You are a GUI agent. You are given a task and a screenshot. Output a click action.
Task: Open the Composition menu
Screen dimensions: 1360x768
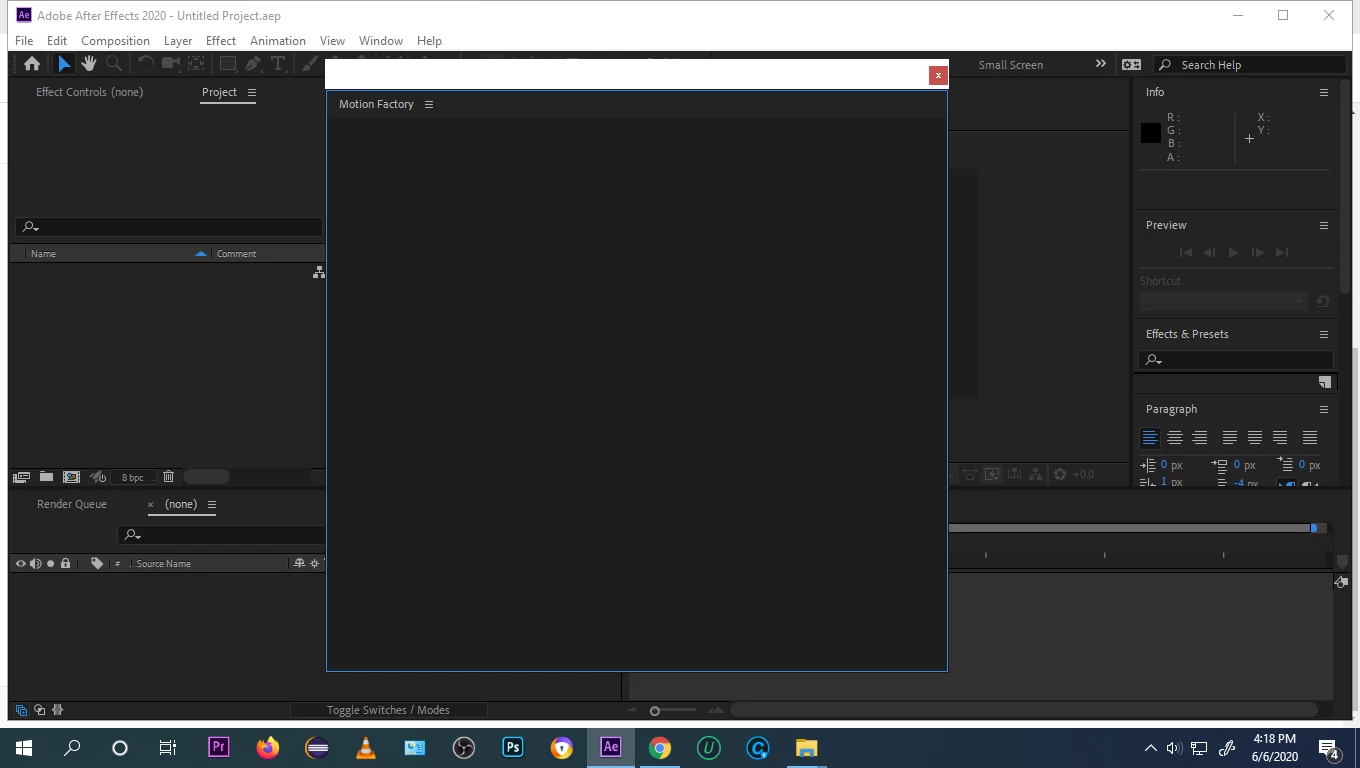[115, 41]
